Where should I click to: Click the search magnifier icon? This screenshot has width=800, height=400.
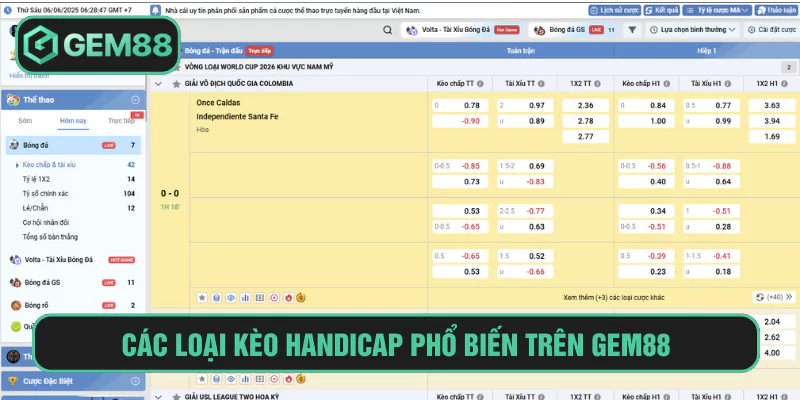(388, 30)
